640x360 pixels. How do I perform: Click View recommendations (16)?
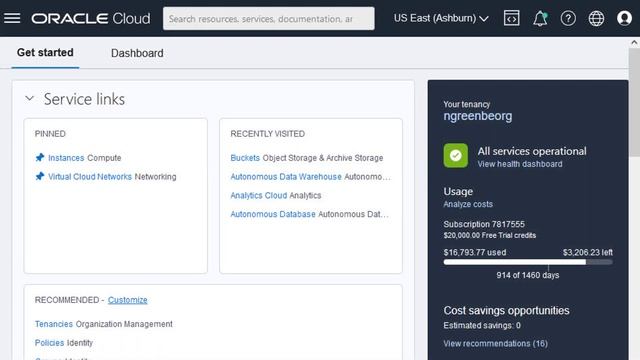tap(496, 344)
